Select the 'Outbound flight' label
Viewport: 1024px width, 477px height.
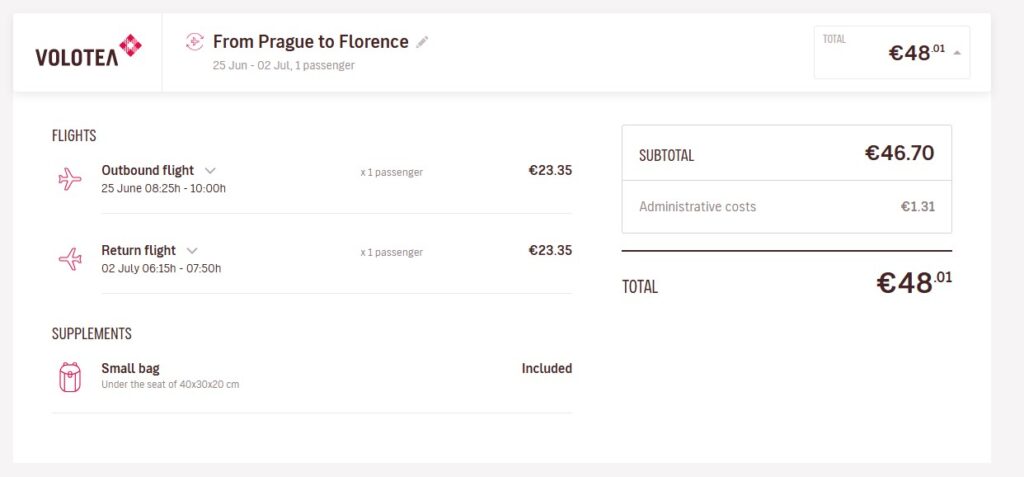(148, 171)
